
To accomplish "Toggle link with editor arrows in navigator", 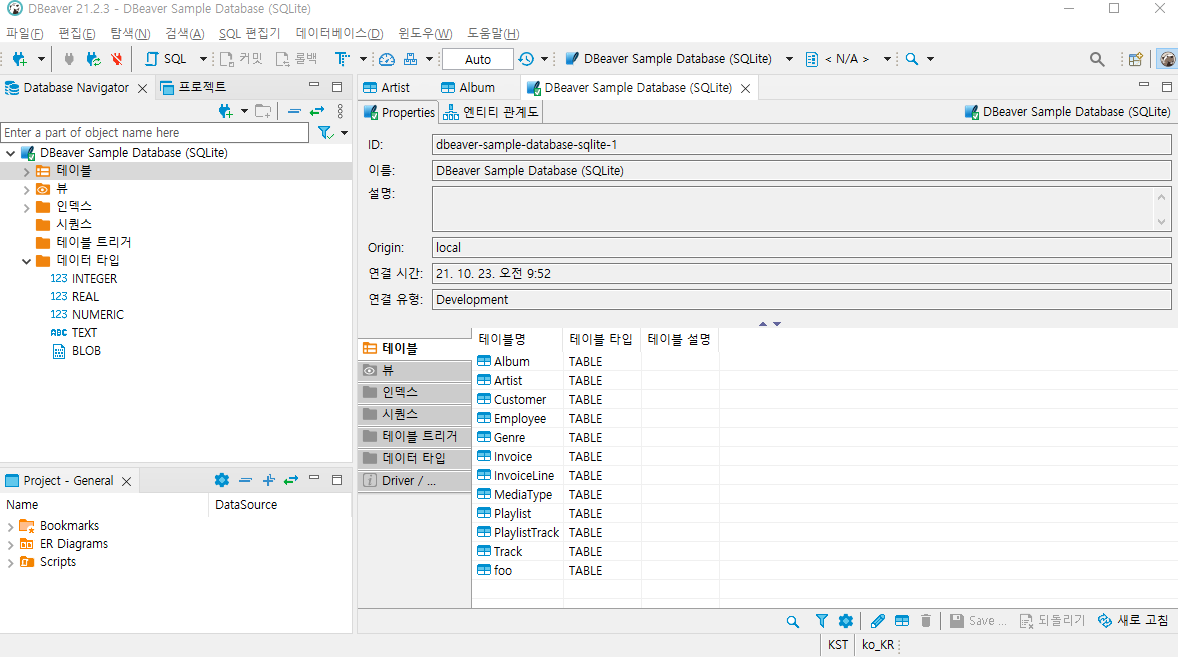I will point(317,111).
